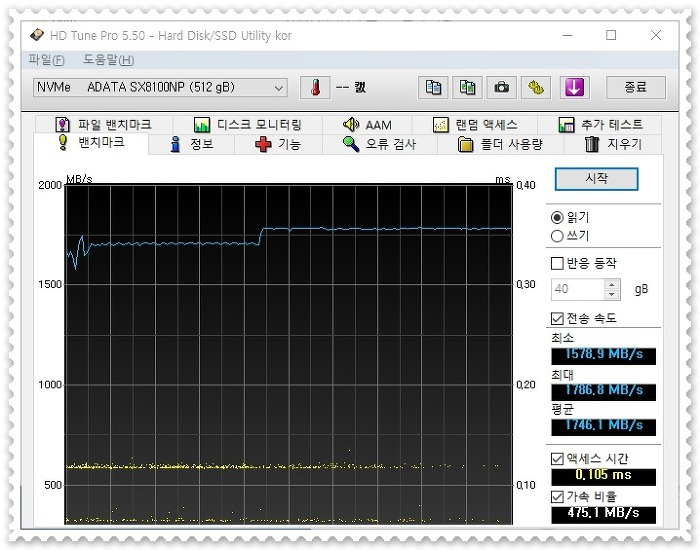Open the 기능 health tab
This screenshot has width=700, height=550.
(279, 144)
